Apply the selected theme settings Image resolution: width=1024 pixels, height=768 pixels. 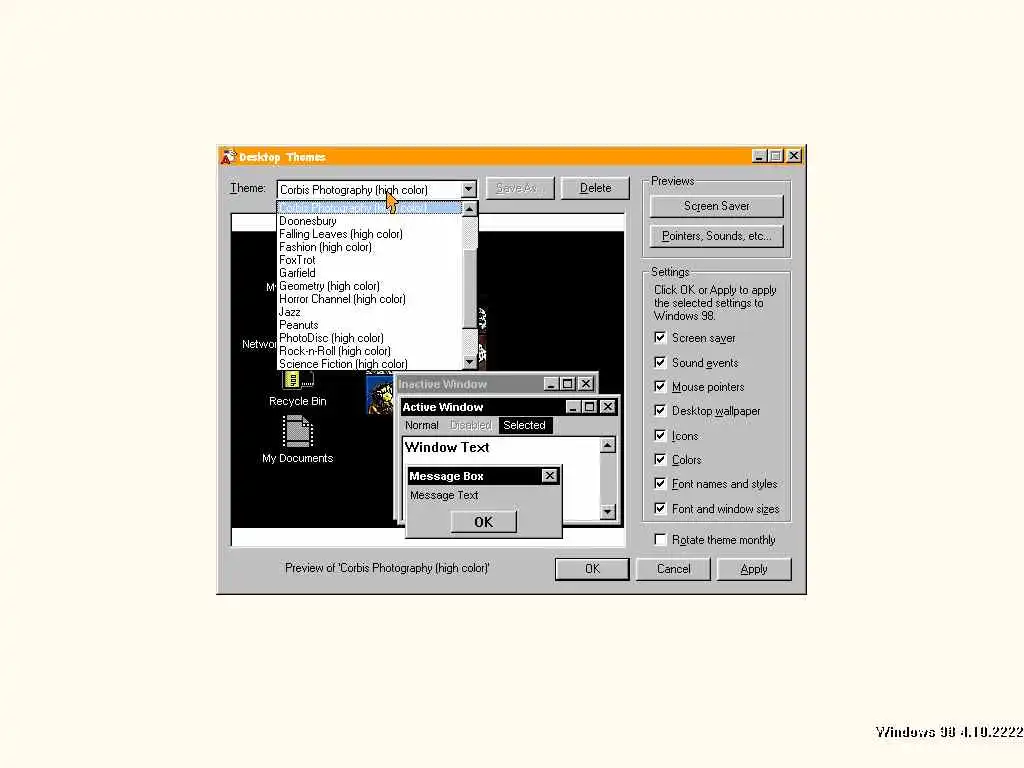tap(754, 569)
